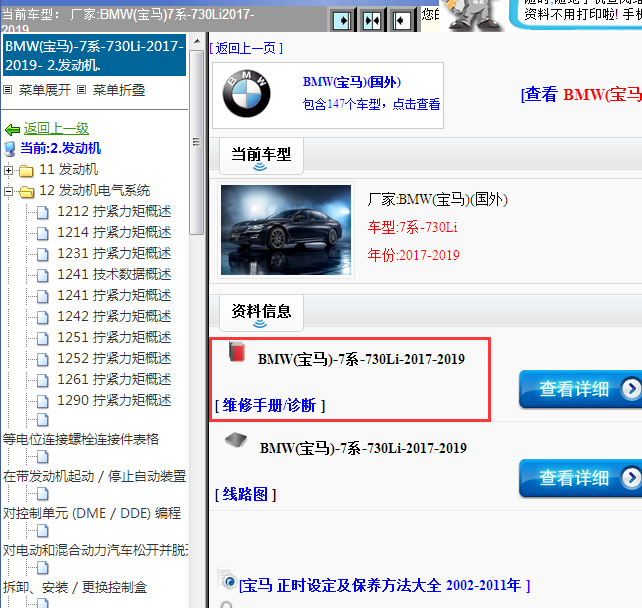Click page icon beside 1212 拧紧力矩概述

point(43,212)
